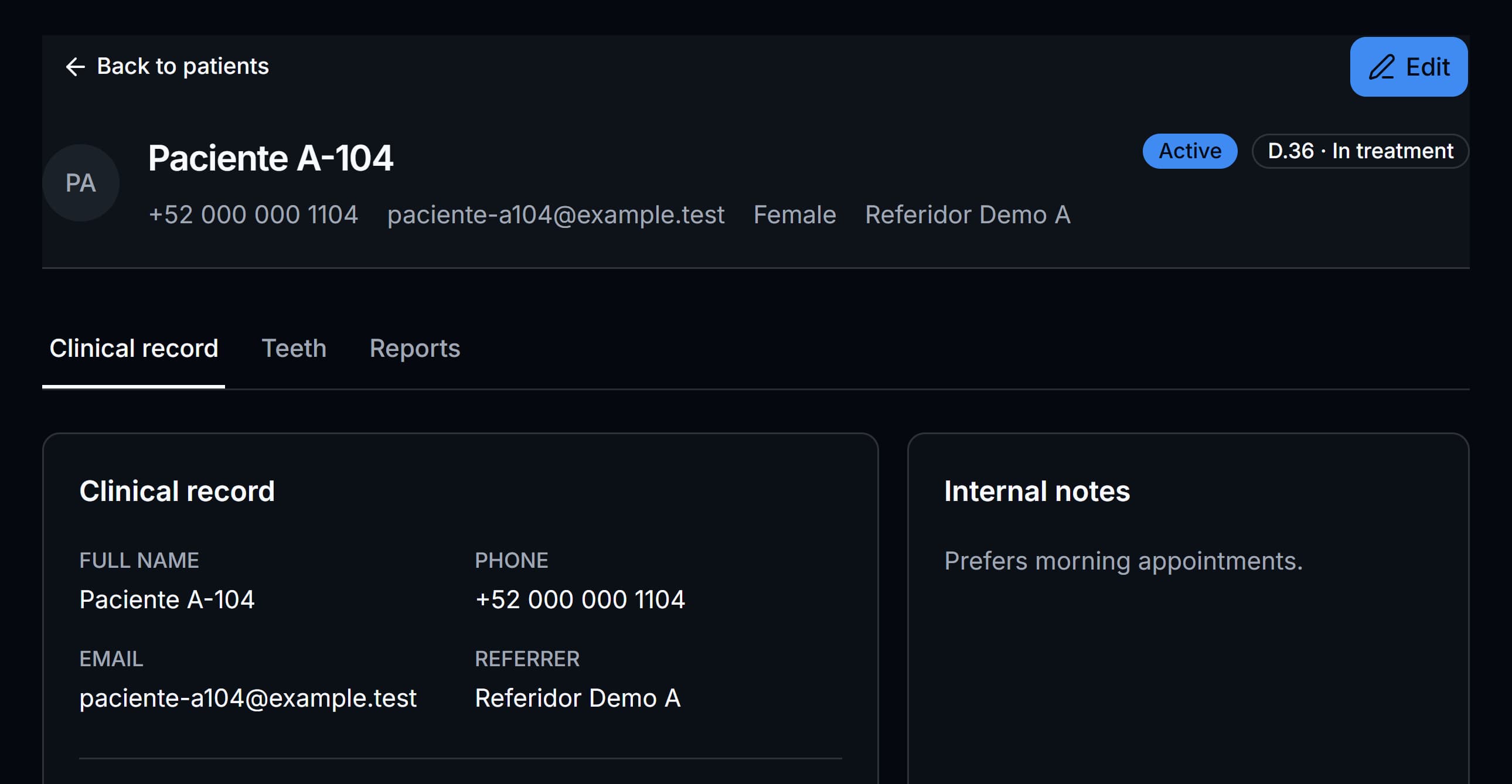
Task: Click phone value in Clinical record card
Action: [580, 600]
